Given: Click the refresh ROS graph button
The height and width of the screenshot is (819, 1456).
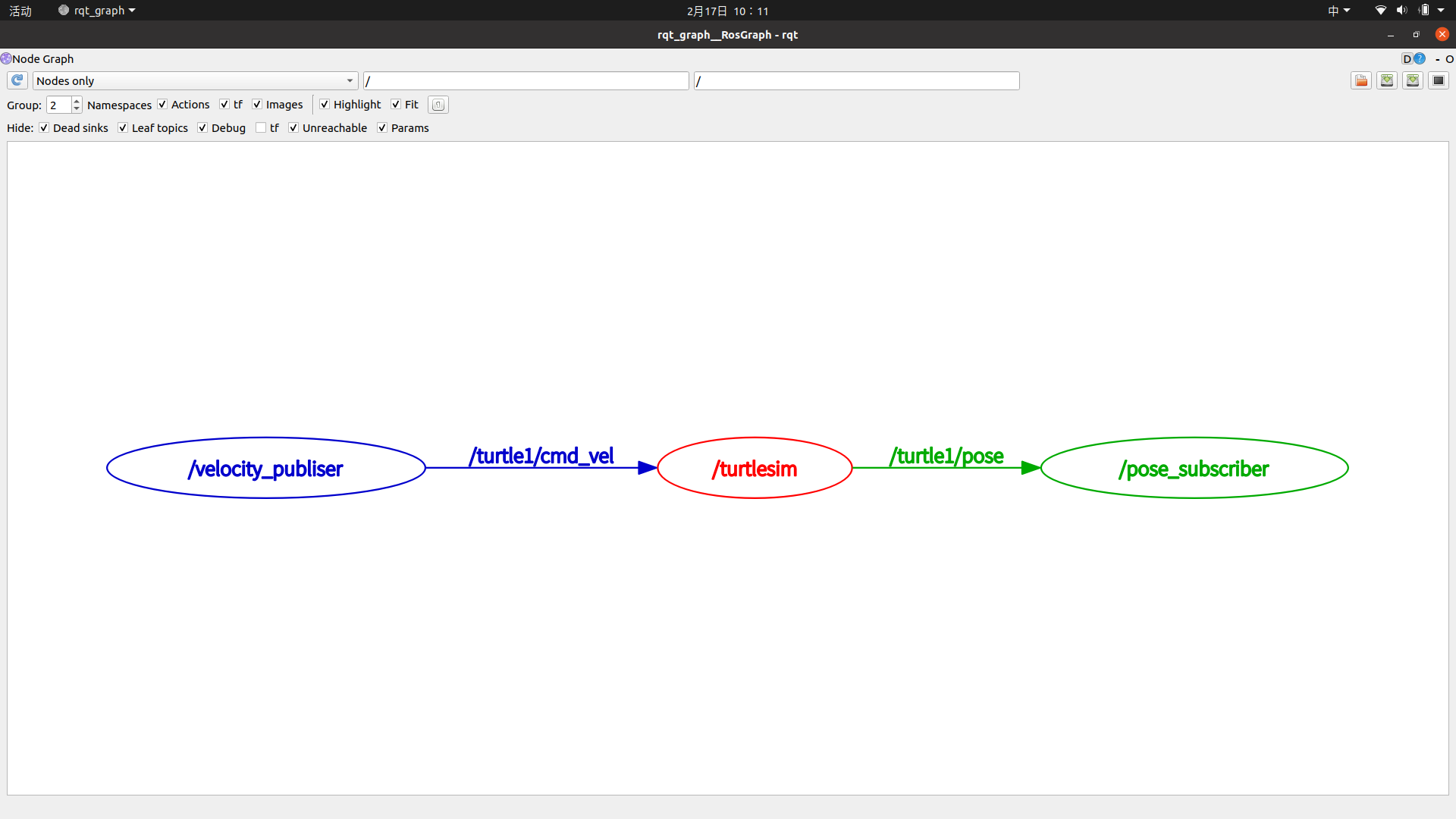Looking at the screenshot, I should coord(17,80).
